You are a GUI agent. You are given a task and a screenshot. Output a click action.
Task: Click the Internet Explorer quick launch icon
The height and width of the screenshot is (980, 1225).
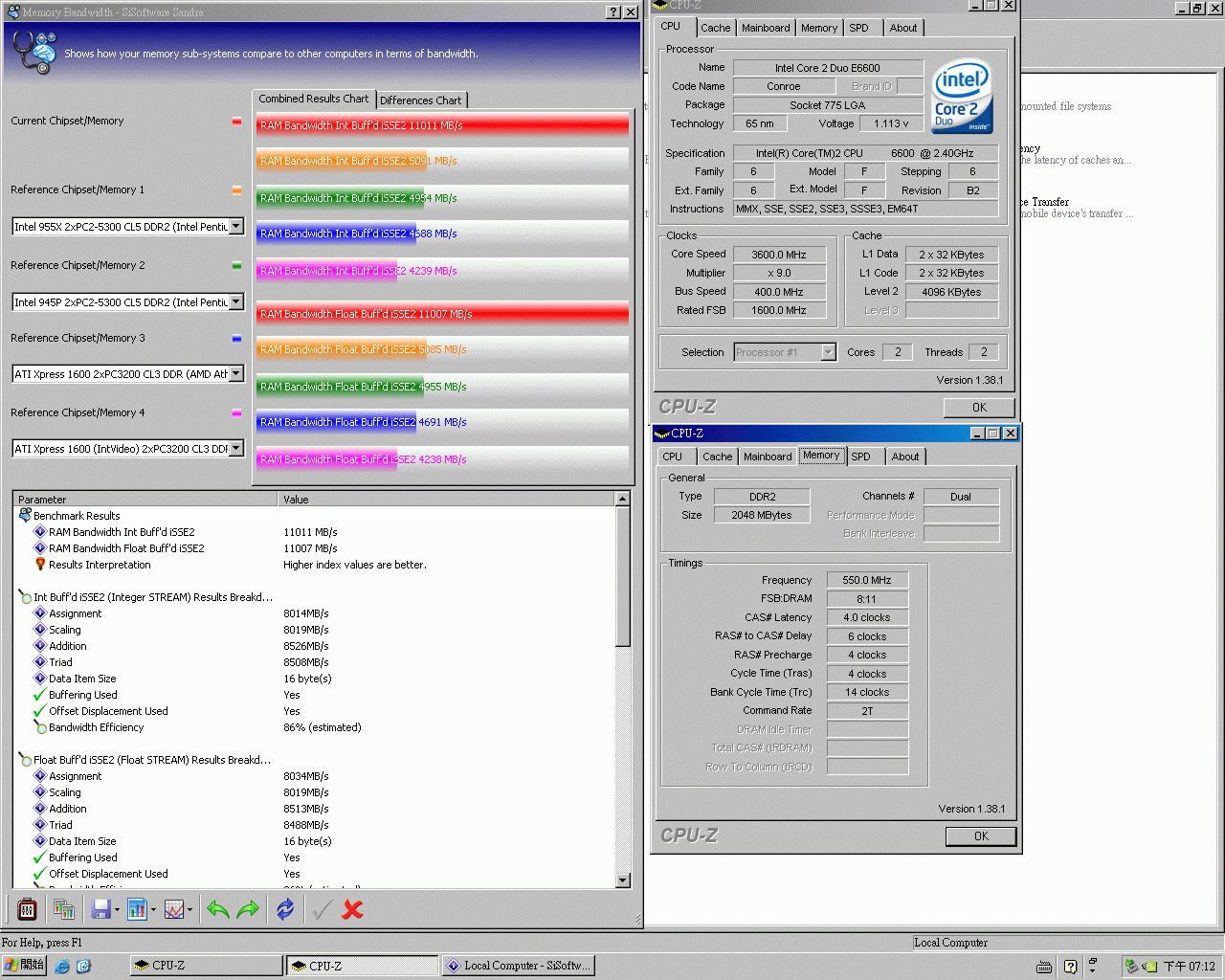point(62,967)
